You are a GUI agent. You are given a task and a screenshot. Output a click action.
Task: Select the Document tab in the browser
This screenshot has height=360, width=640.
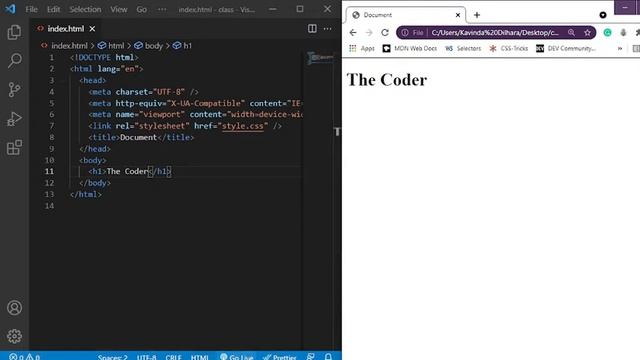coord(406,15)
